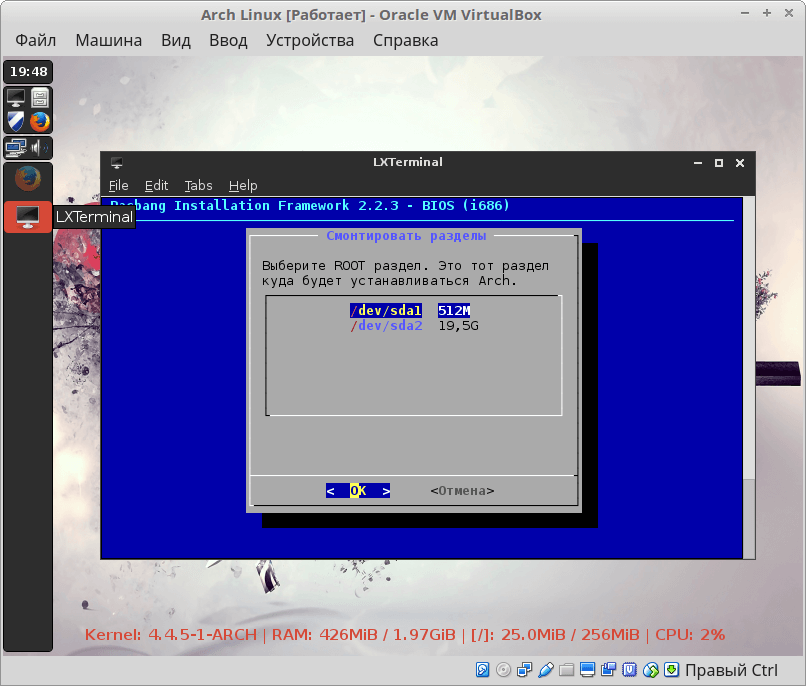806x686 pixels.
Task: Click the large Firefox taskbar button above LXTerminal
Action: (x=28, y=179)
